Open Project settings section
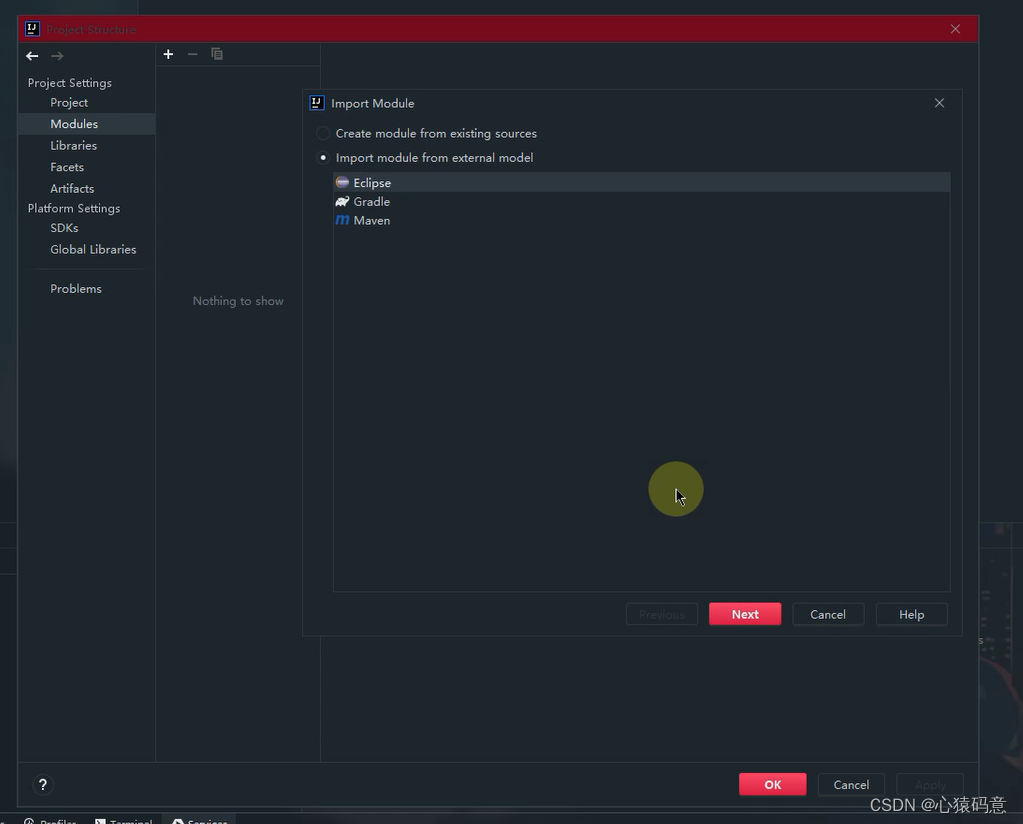The image size is (1023, 824). click(x=69, y=102)
